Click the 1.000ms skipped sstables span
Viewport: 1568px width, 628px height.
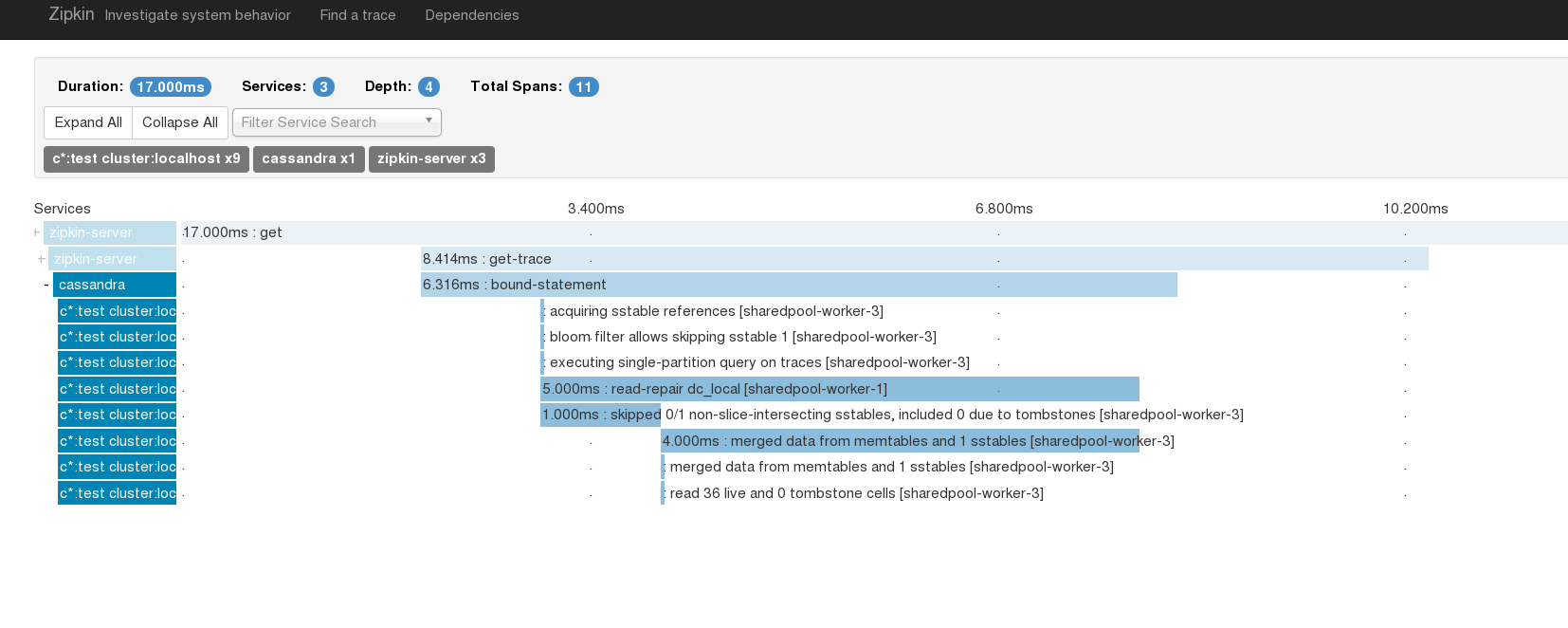coord(600,415)
